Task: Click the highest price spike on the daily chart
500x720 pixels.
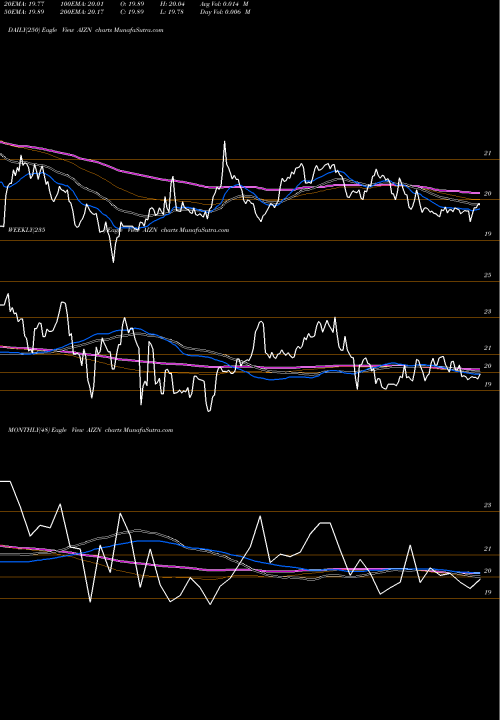Action: (225, 142)
